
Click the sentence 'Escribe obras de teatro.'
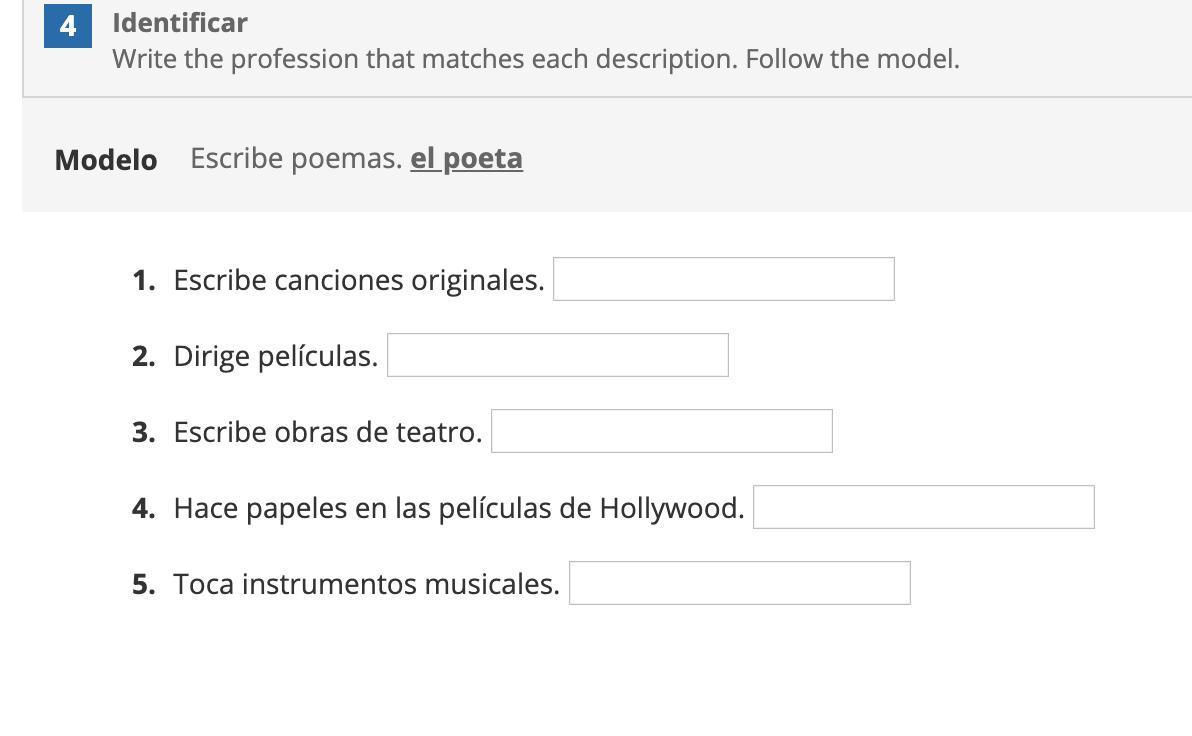coord(328,432)
